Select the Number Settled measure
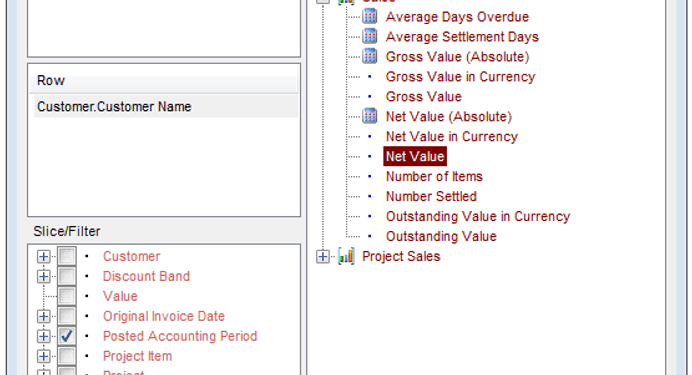Screen dimensions: 692x375 click(x=431, y=196)
